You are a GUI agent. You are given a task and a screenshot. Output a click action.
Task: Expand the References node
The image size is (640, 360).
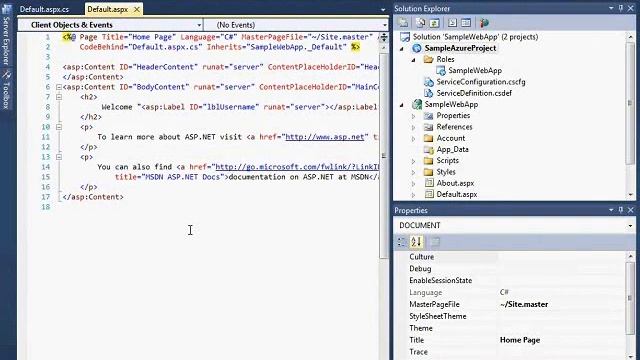(x=413, y=128)
